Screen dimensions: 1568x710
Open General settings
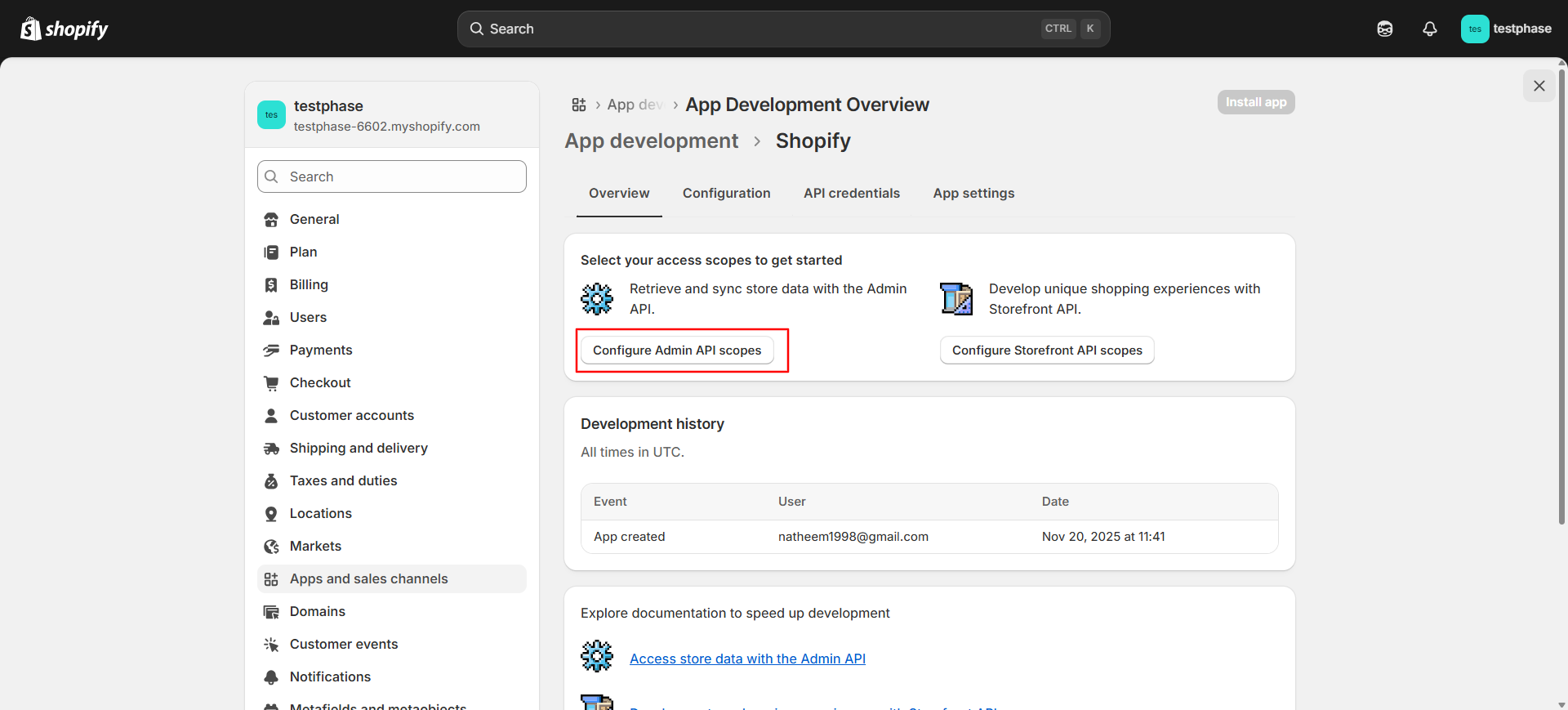pos(392,219)
